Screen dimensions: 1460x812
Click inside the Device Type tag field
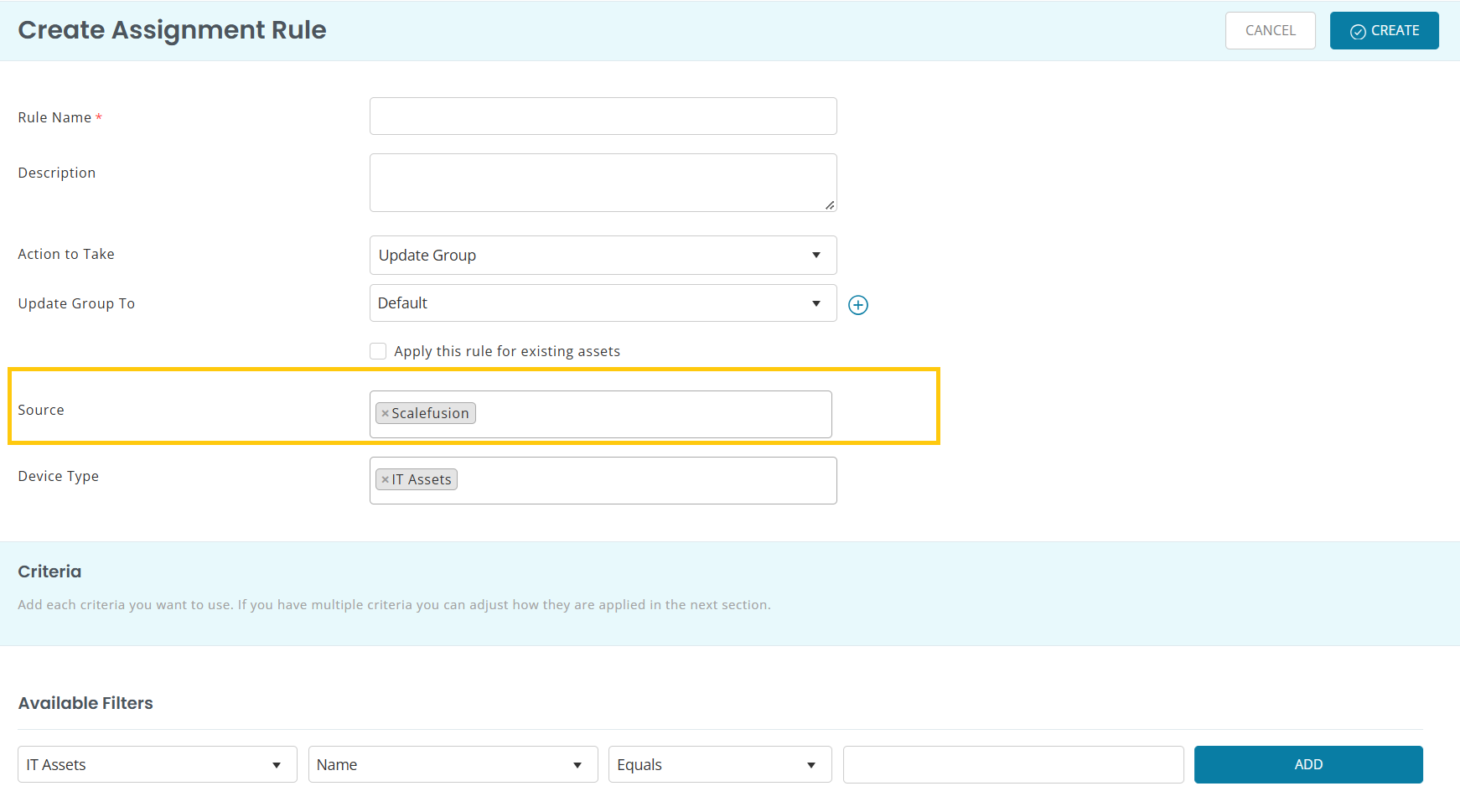[x=603, y=480]
